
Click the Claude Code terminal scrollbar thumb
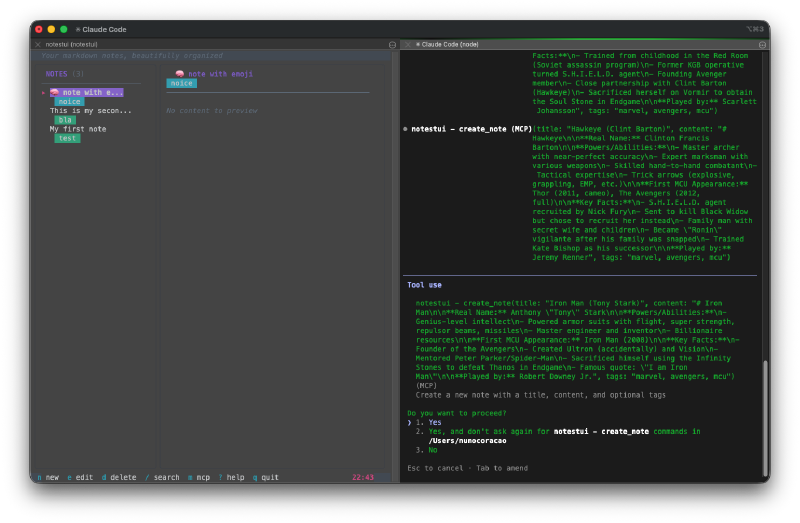765,418
